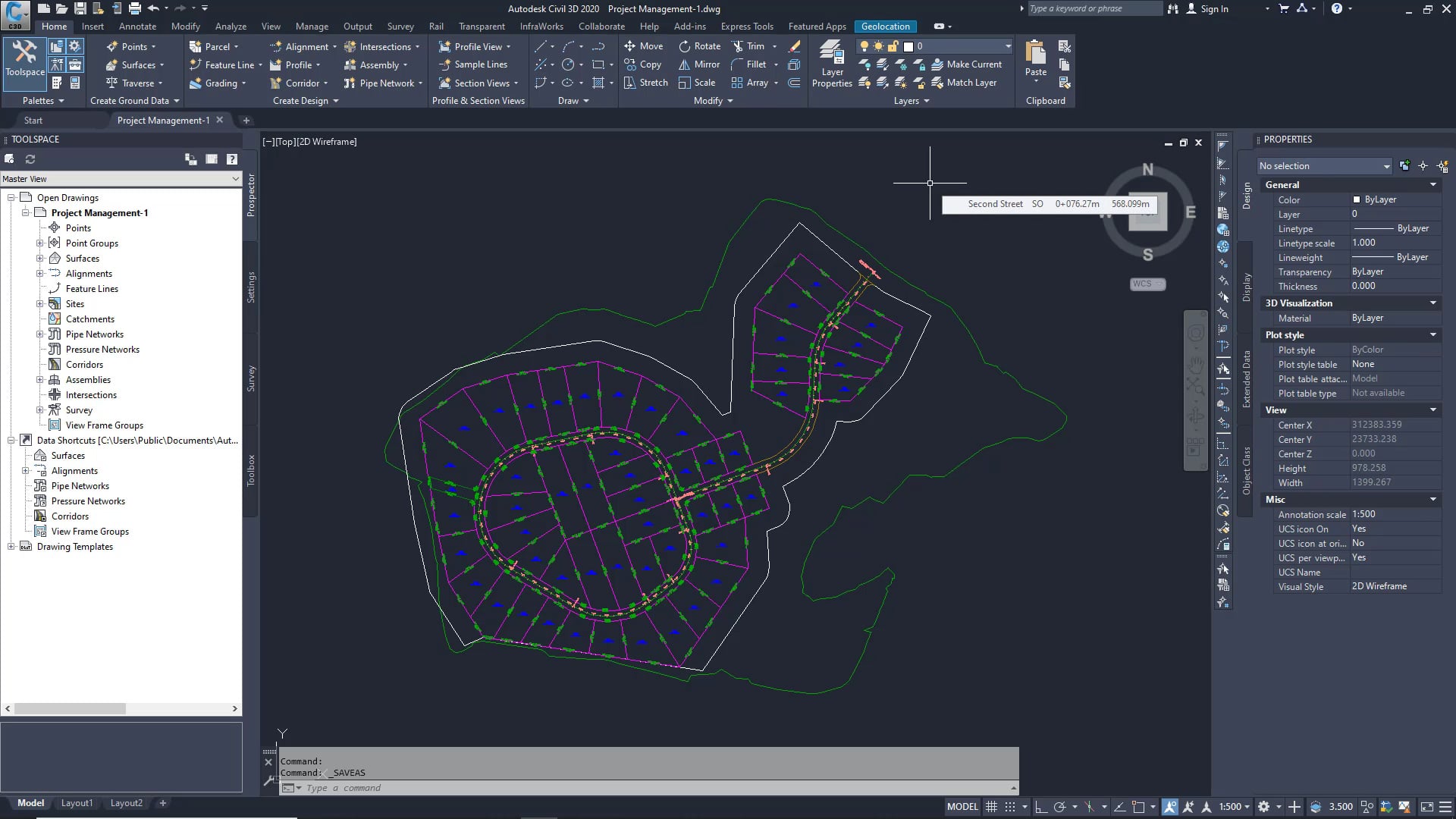Viewport: 1456px width, 819px height.
Task: Click Toolspace refresh icon
Action: (x=30, y=159)
